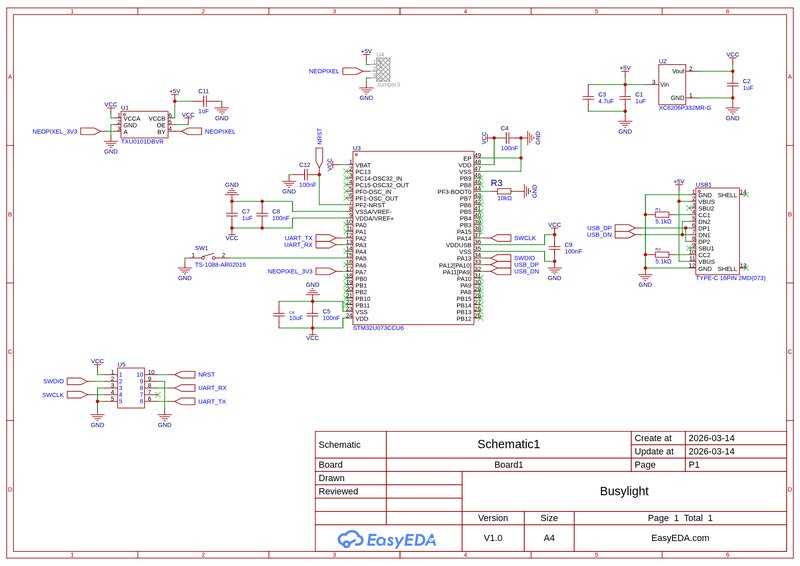Click the VDDA/VREF+ pin label
This screenshot has height=566, width=800.
[x=374, y=218]
